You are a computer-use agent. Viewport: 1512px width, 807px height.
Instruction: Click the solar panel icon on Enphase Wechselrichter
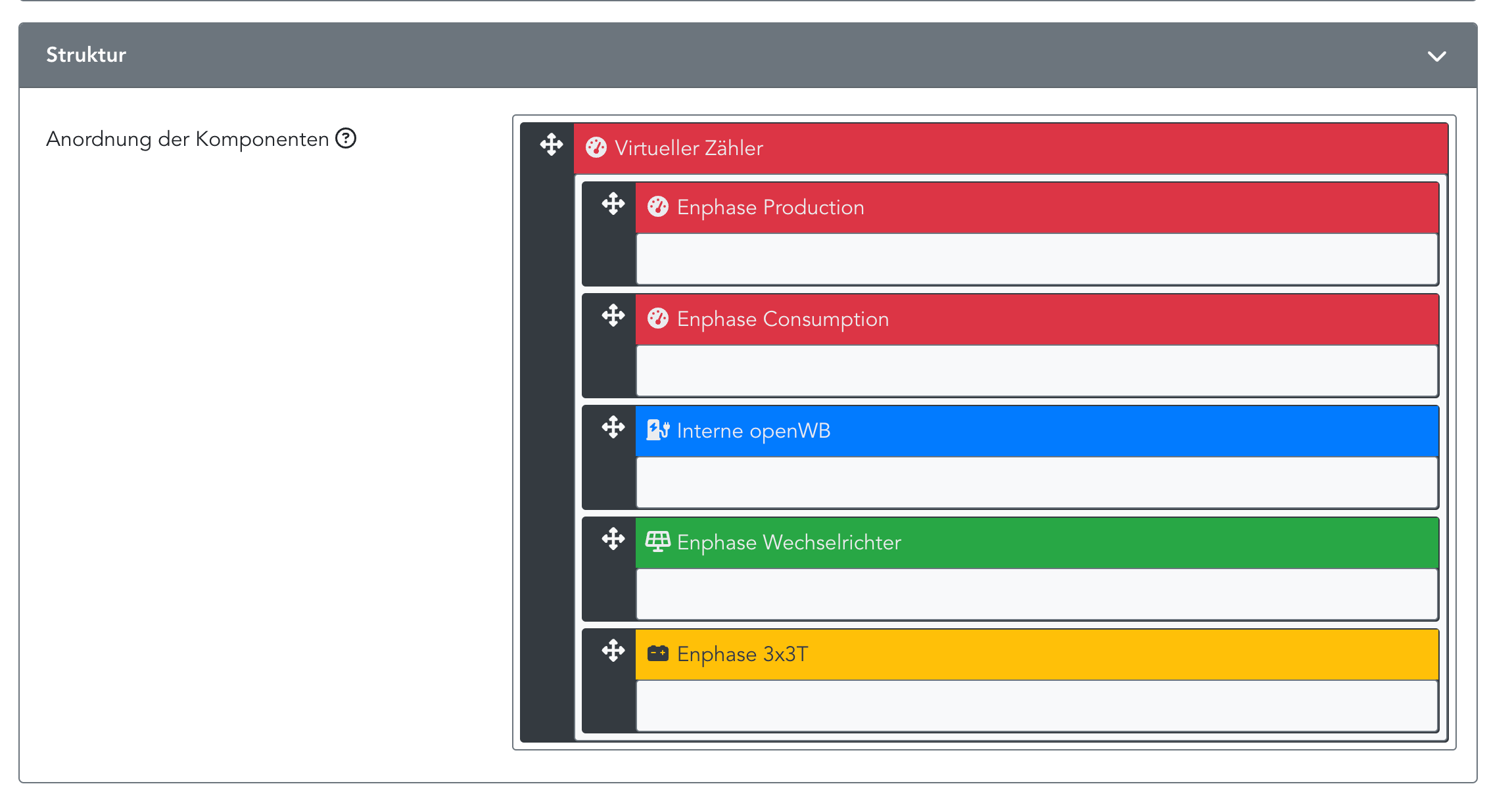657,542
